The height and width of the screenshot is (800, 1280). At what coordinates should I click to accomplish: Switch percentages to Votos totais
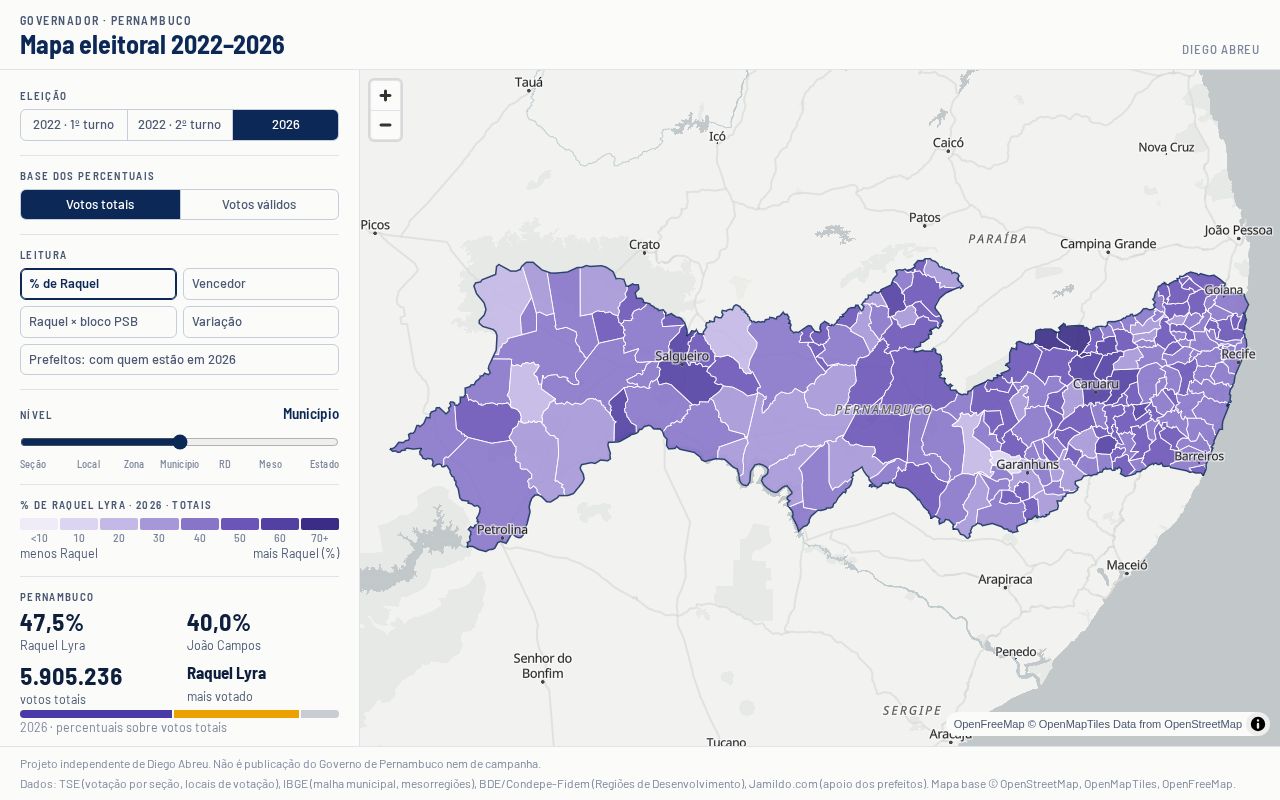coord(100,205)
